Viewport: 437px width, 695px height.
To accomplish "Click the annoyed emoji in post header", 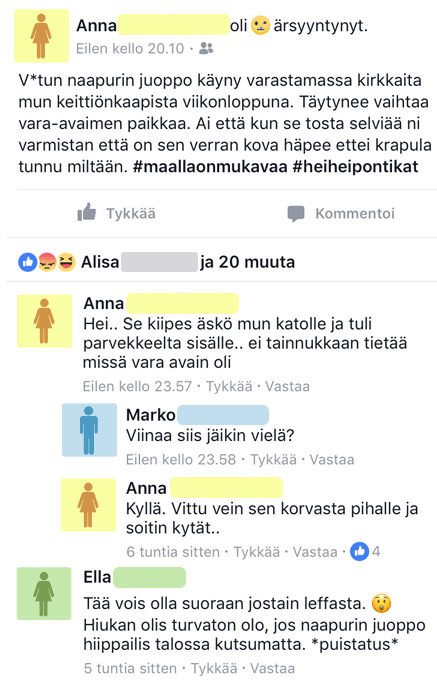I will pos(260,26).
